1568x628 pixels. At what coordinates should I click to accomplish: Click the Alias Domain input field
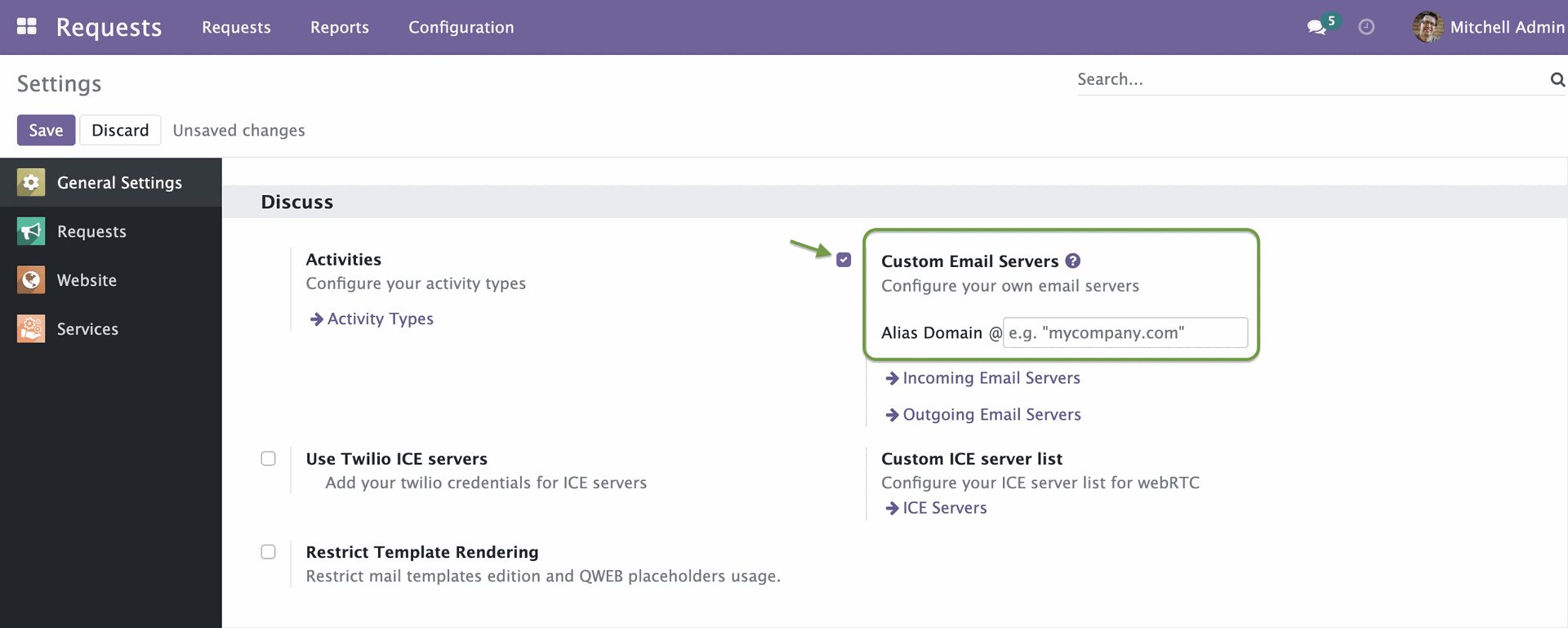point(1125,332)
